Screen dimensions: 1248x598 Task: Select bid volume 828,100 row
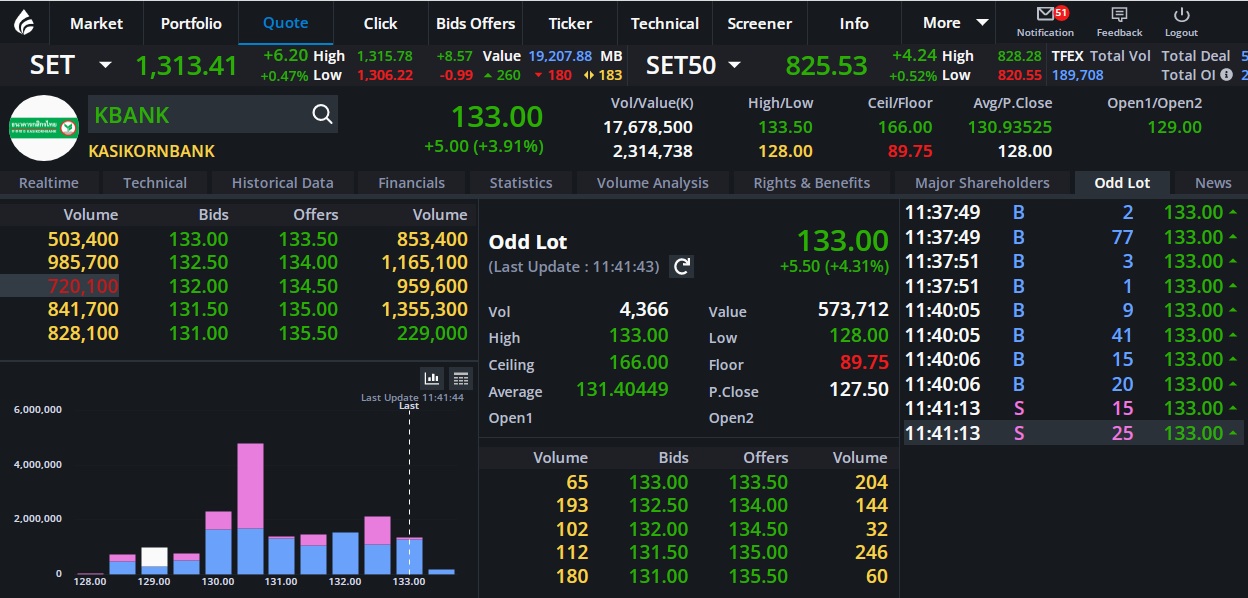click(83, 334)
